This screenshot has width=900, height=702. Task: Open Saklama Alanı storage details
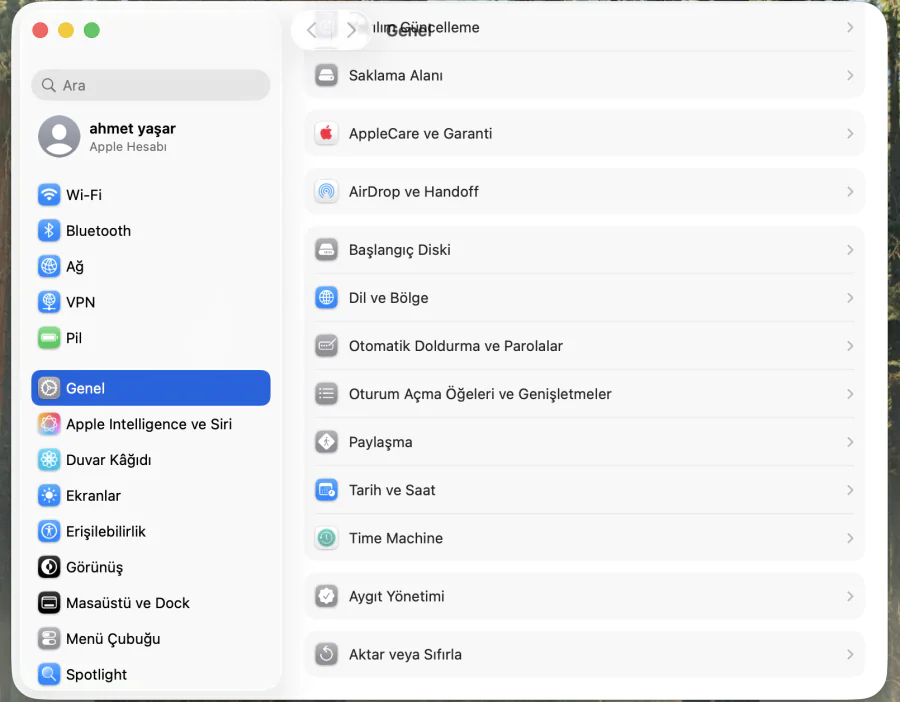pos(584,75)
